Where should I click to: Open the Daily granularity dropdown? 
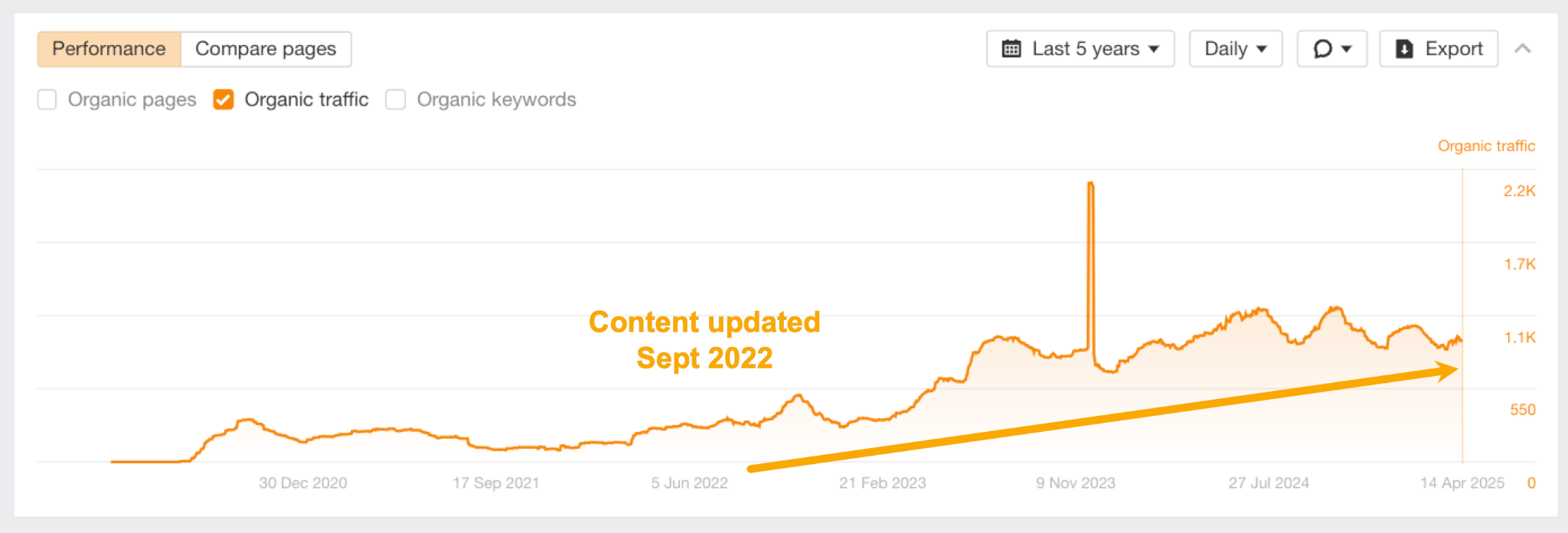[1235, 48]
